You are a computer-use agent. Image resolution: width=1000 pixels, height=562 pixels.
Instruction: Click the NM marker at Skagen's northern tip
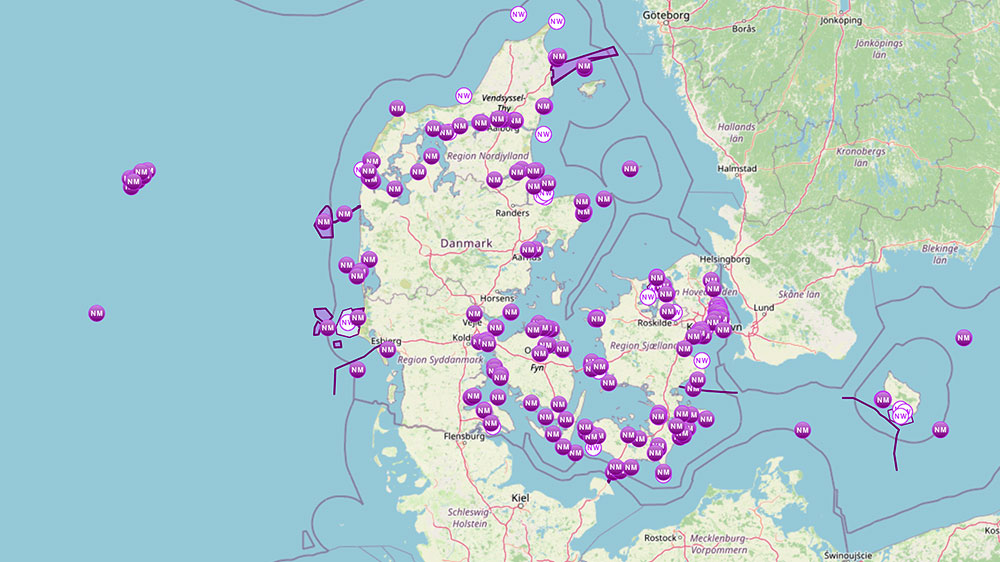pyautogui.click(x=558, y=57)
